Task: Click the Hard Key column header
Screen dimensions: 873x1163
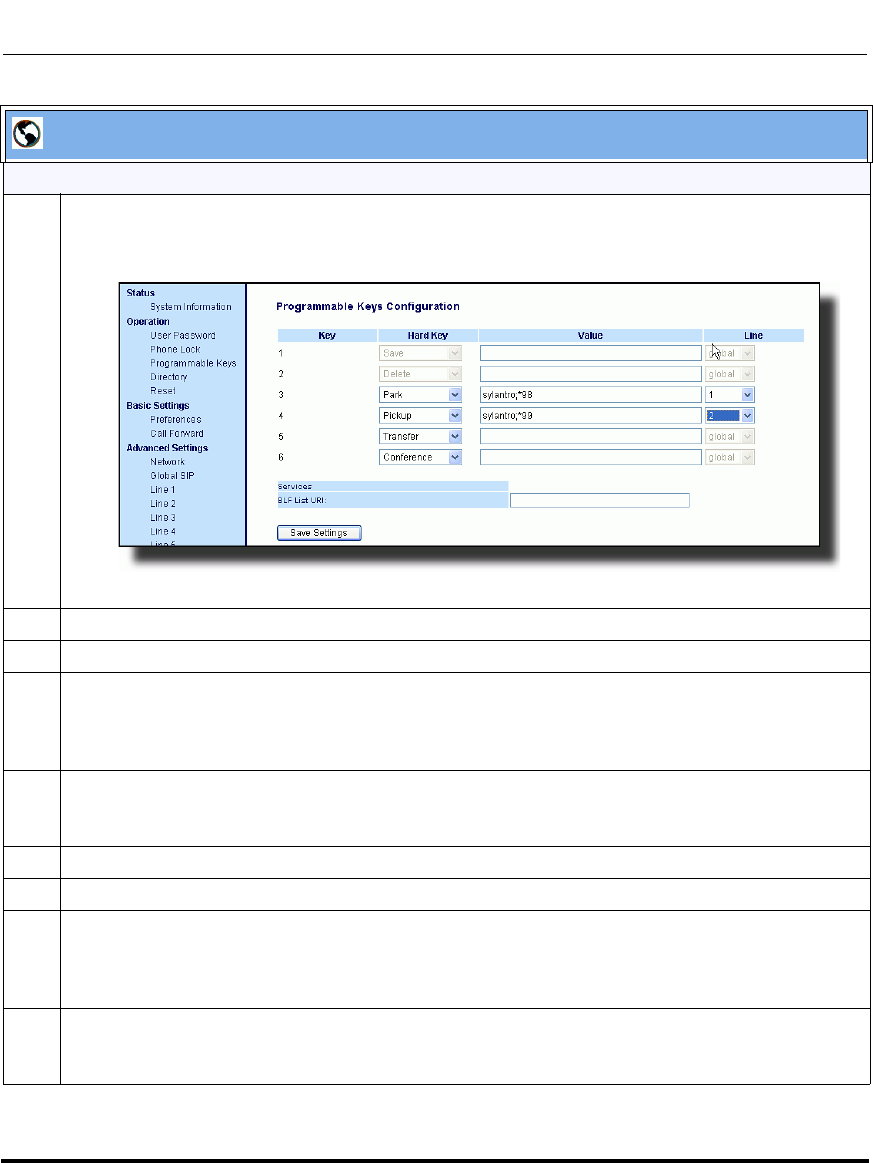Action: tap(428, 336)
